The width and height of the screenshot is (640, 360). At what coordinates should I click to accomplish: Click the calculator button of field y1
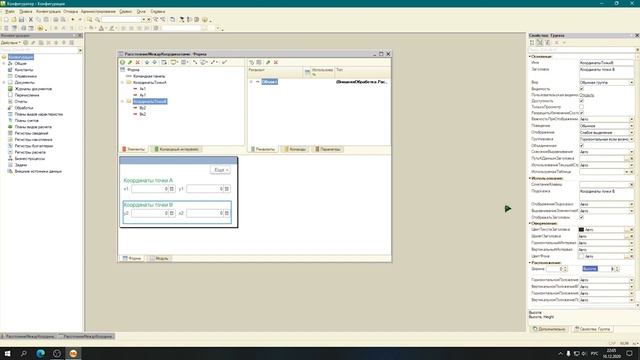[227, 189]
